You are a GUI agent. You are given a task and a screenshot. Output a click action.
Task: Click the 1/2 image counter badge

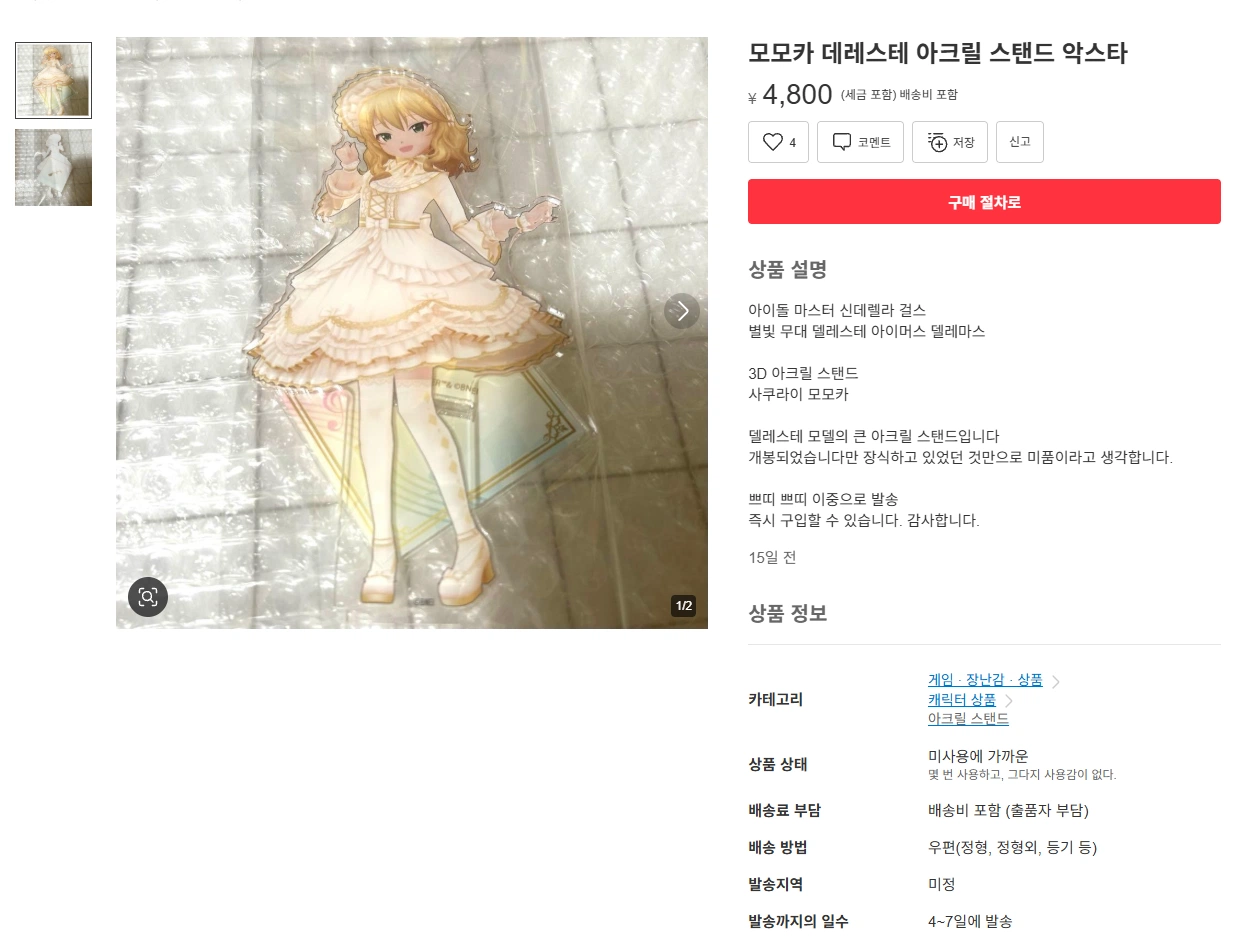684,605
